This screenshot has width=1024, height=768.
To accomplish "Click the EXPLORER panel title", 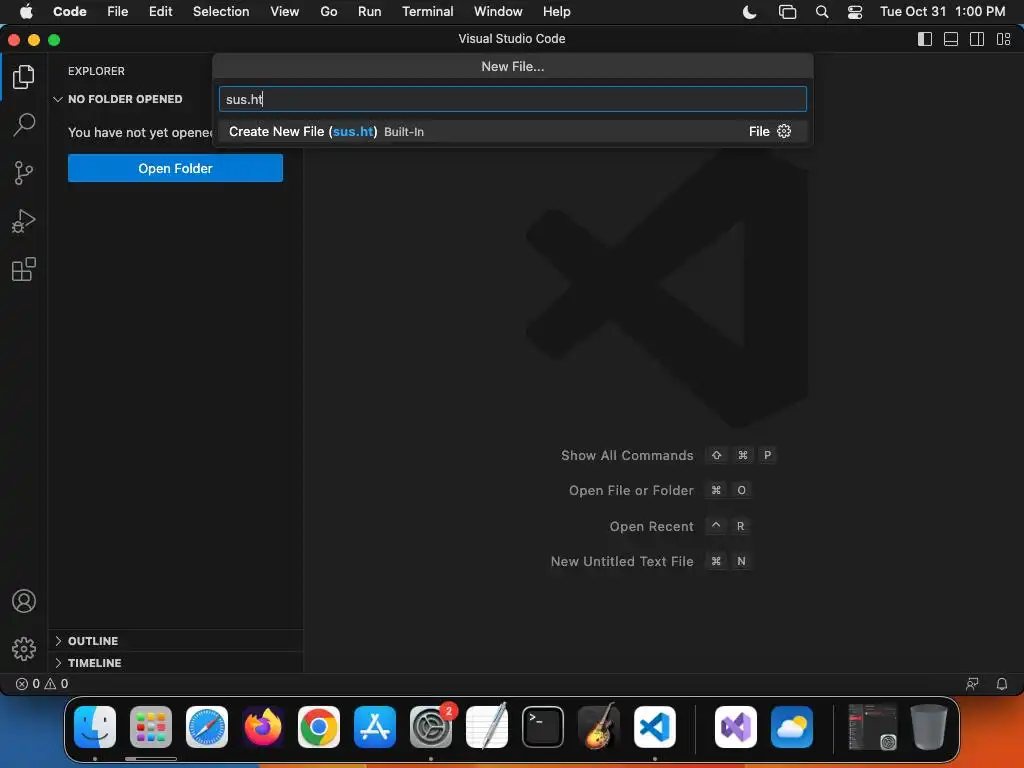I will [96, 71].
